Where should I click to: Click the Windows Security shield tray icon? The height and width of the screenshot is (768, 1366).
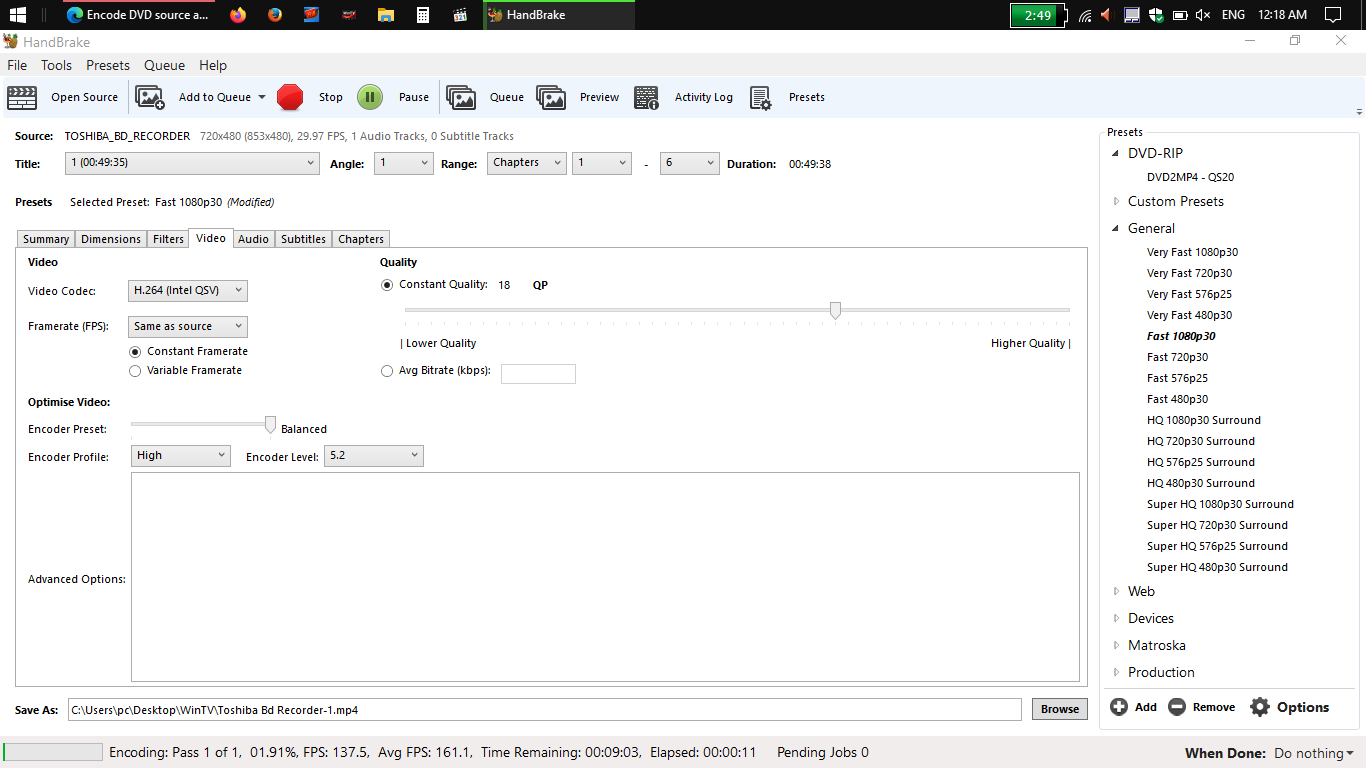click(x=1155, y=15)
